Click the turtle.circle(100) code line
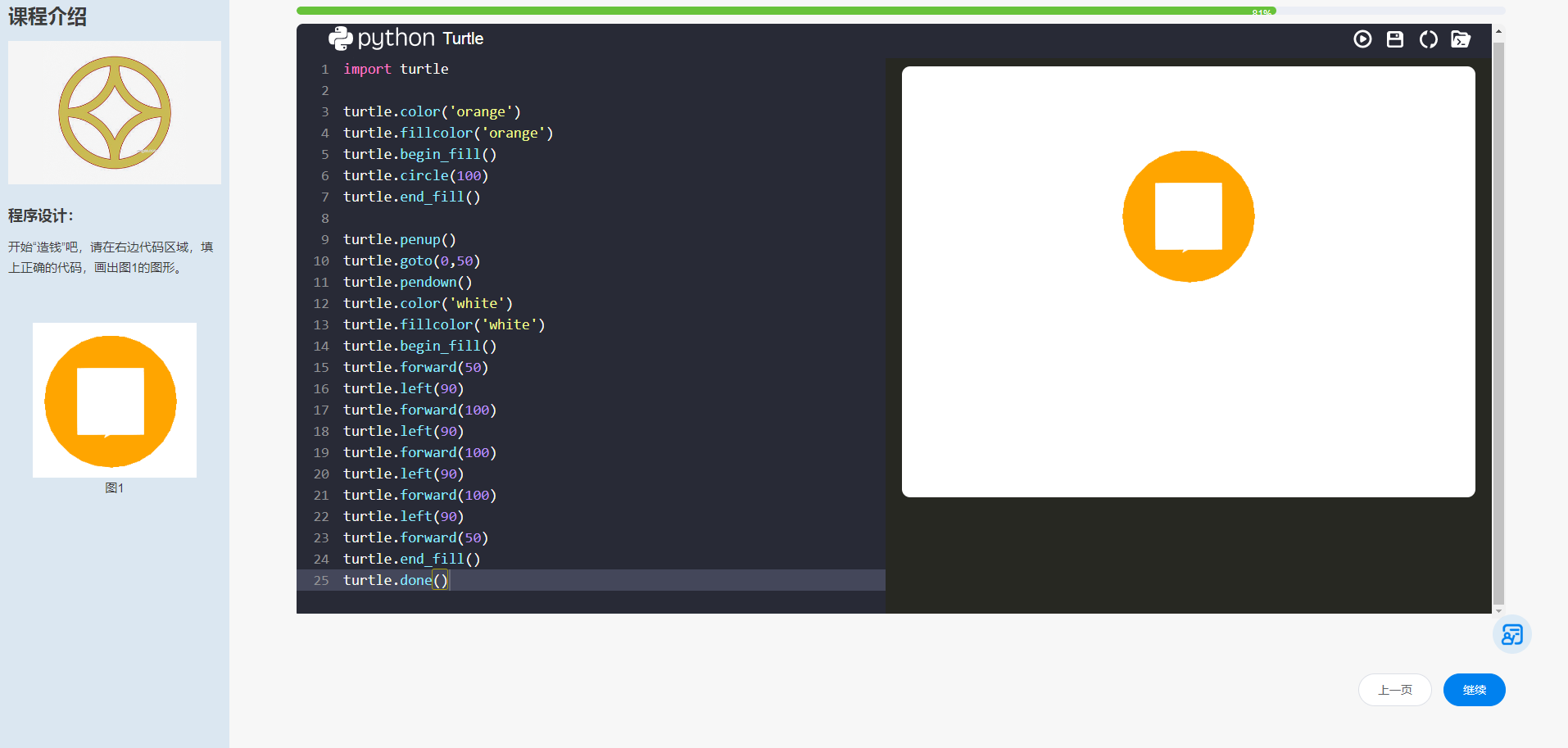Screen dimensions: 1568x748 (415, 175)
